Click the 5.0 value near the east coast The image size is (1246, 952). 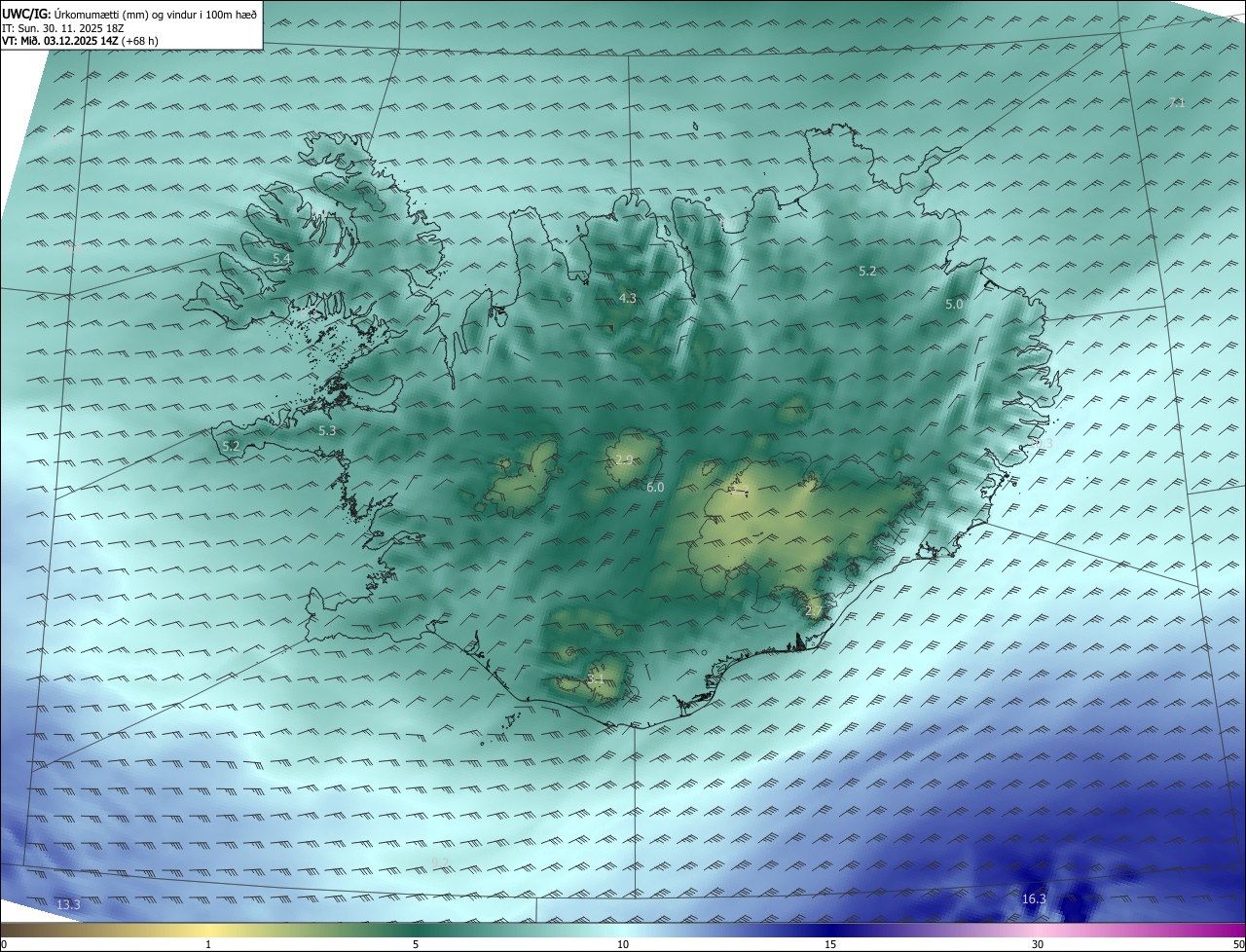click(x=954, y=305)
